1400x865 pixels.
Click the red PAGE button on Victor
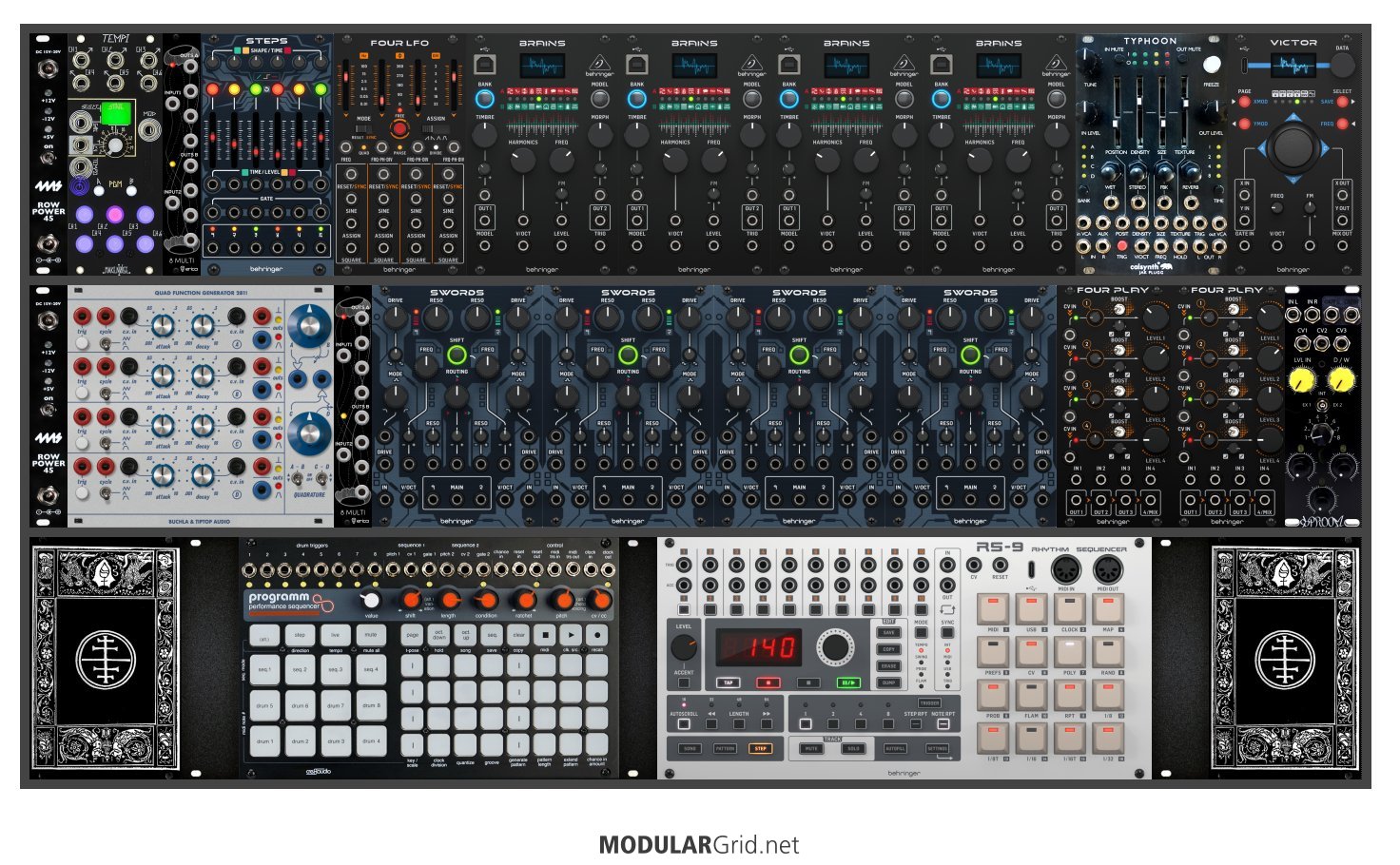[1244, 102]
